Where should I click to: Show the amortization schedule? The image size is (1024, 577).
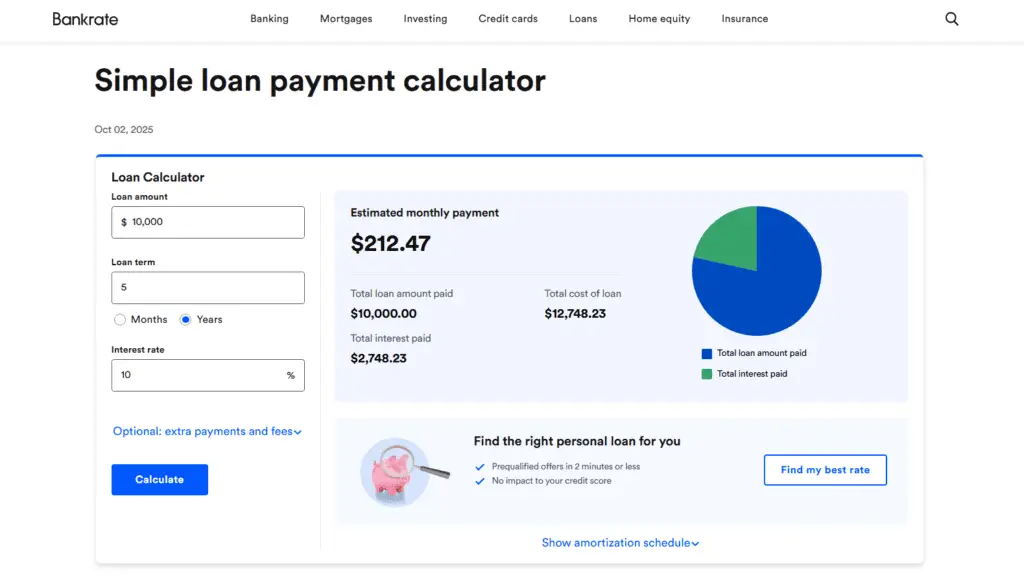(620, 542)
